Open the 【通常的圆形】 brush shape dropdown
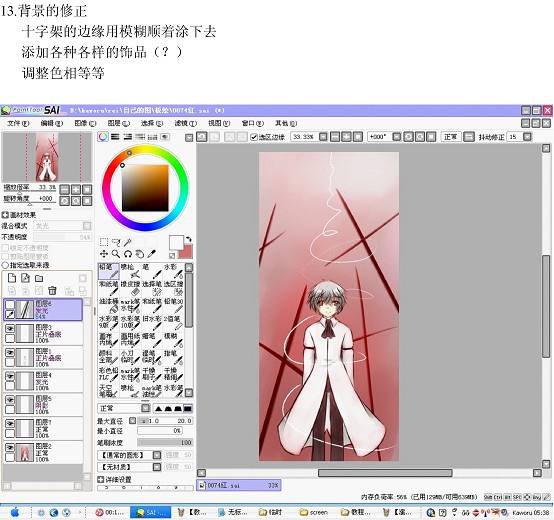The width and height of the screenshot is (554, 520). (157, 455)
